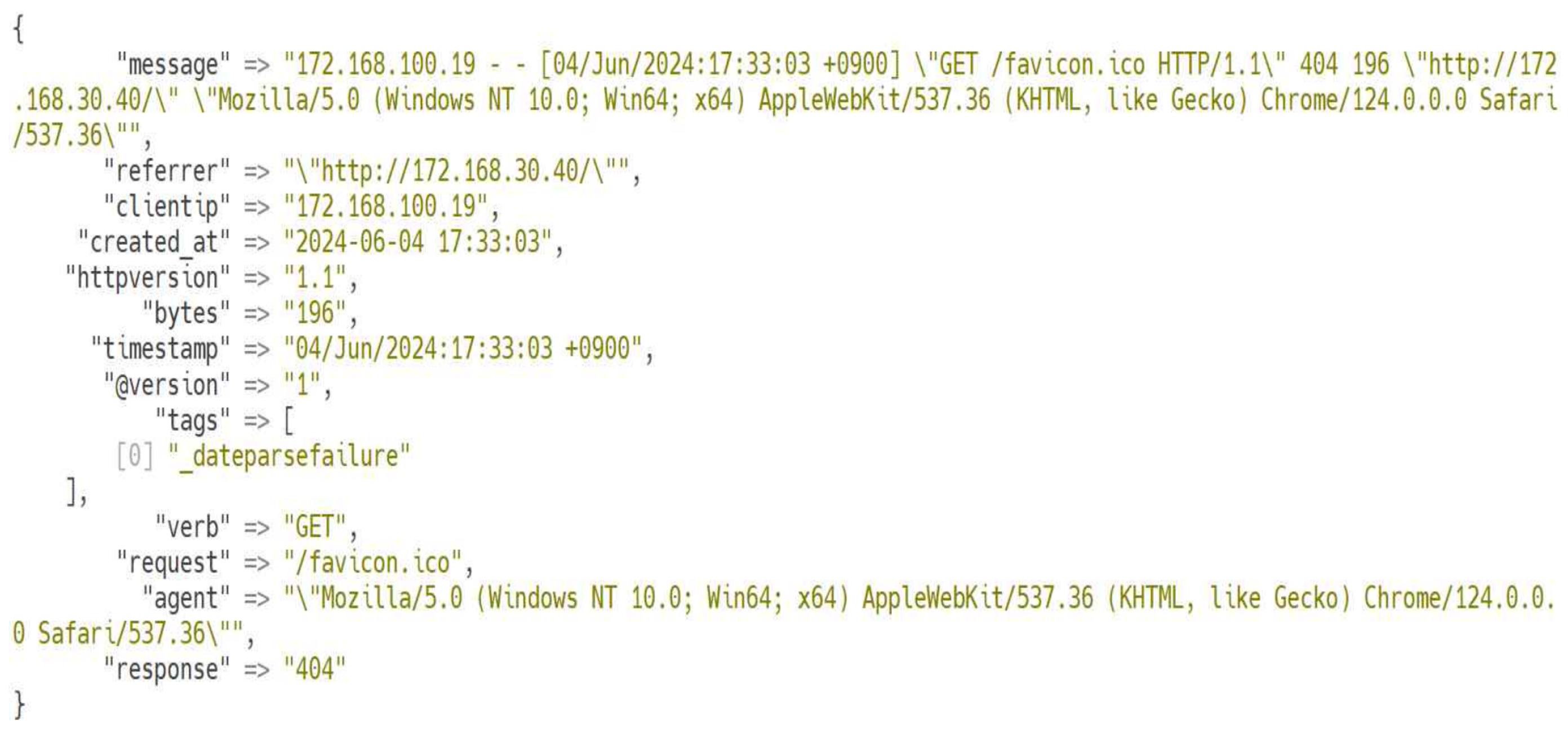Viewport: 1568px width, 732px height.
Task: Click the "created_at" field key
Action: pyautogui.click(x=153, y=242)
